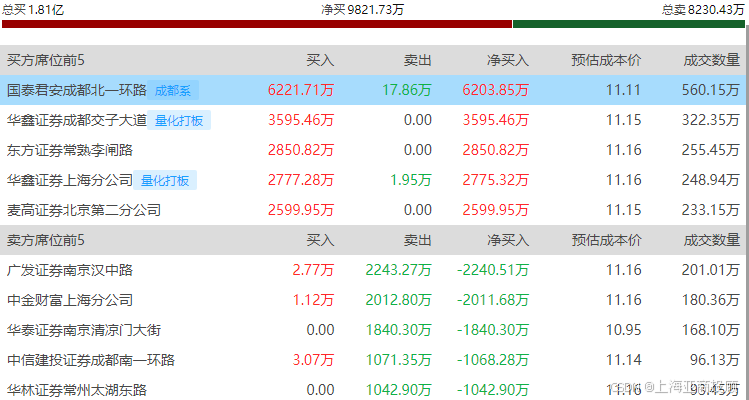The width and height of the screenshot is (749, 400).
Task: Click buy amount 2850.82万 of 东方证券常熟李闸路
Action: click(x=301, y=150)
